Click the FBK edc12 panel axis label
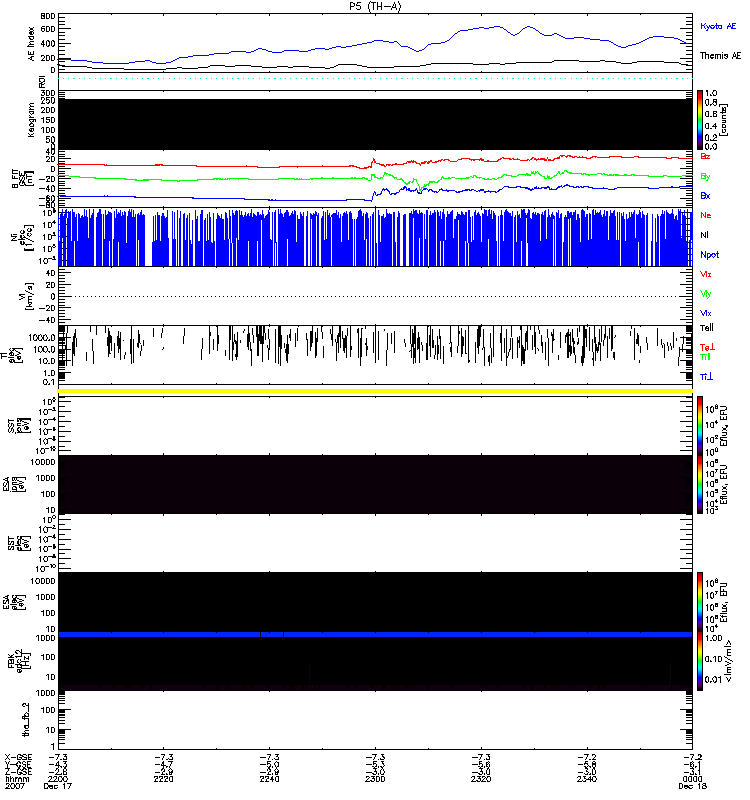Image resolution: width=750 pixels, height=800 pixels. point(19,660)
